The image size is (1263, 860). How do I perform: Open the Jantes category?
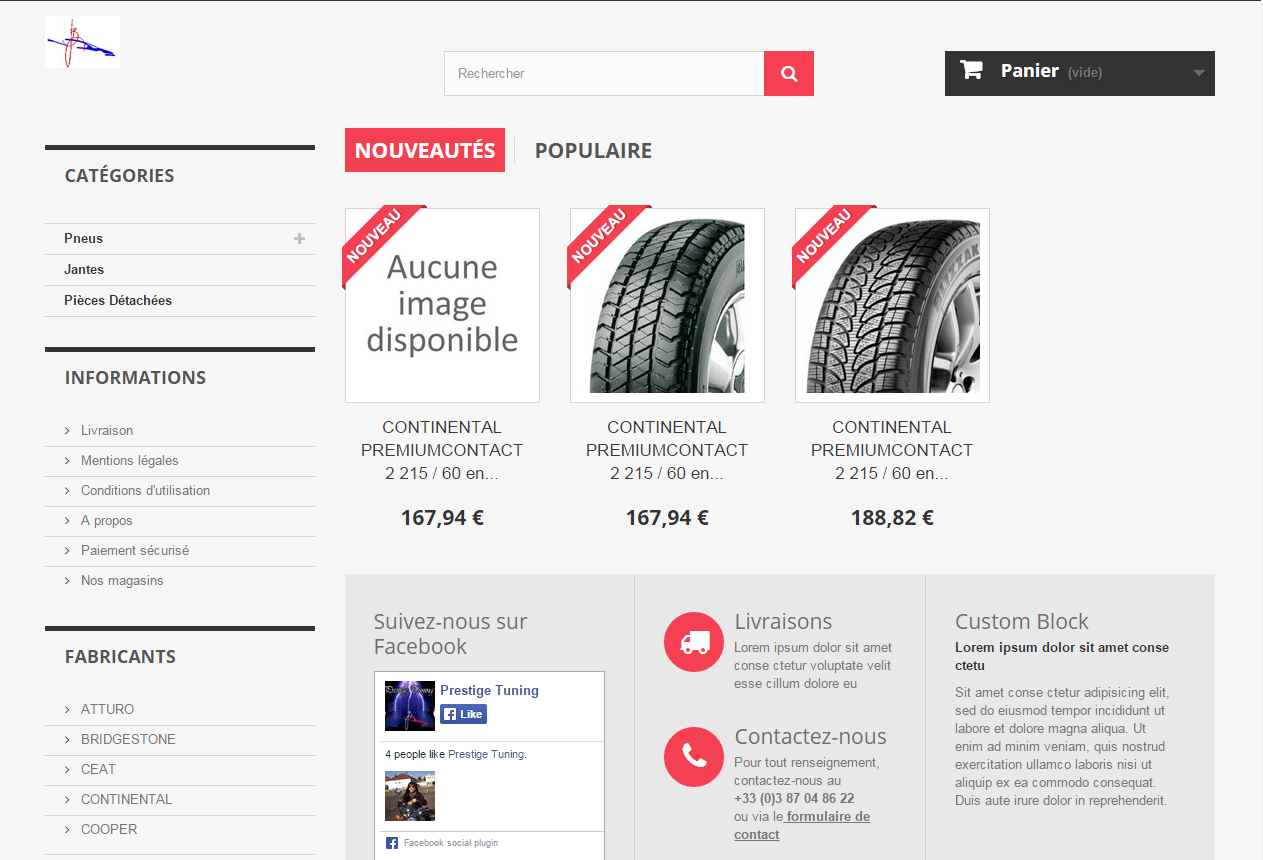pyautogui.click(x=84, y=269)
